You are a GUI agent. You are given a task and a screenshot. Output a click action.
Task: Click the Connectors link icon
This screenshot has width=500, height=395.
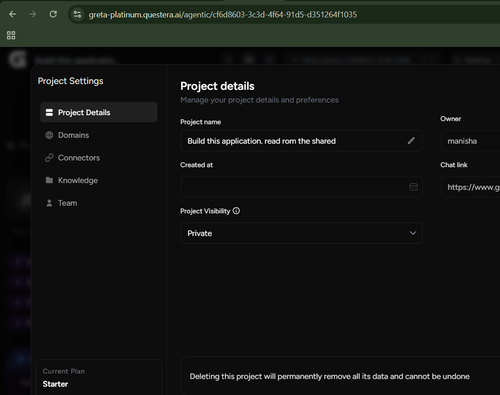click(x=49, y=158)
